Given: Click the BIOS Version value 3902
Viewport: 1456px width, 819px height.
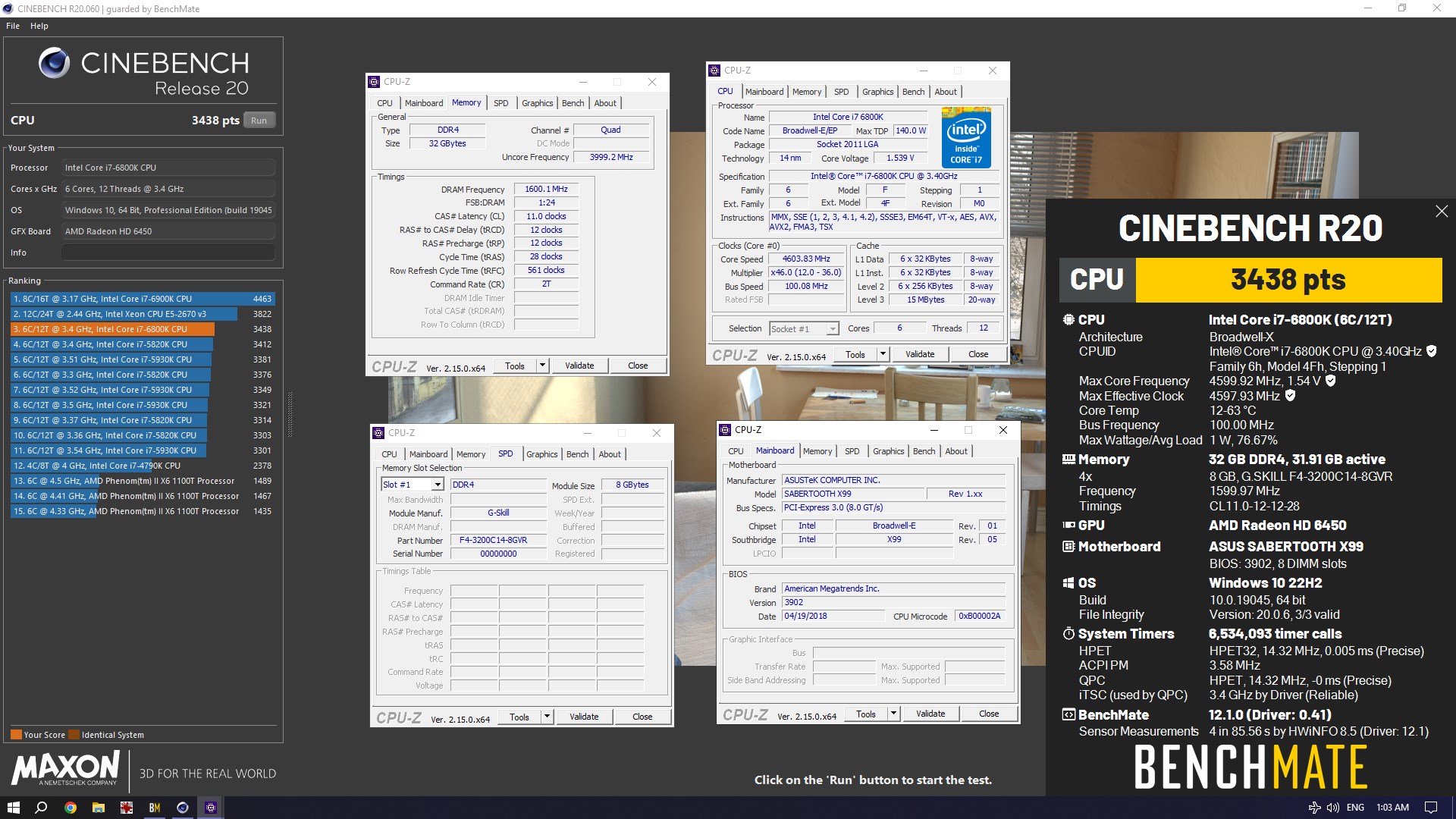Looking at the screenshot, I should [894, 603].
